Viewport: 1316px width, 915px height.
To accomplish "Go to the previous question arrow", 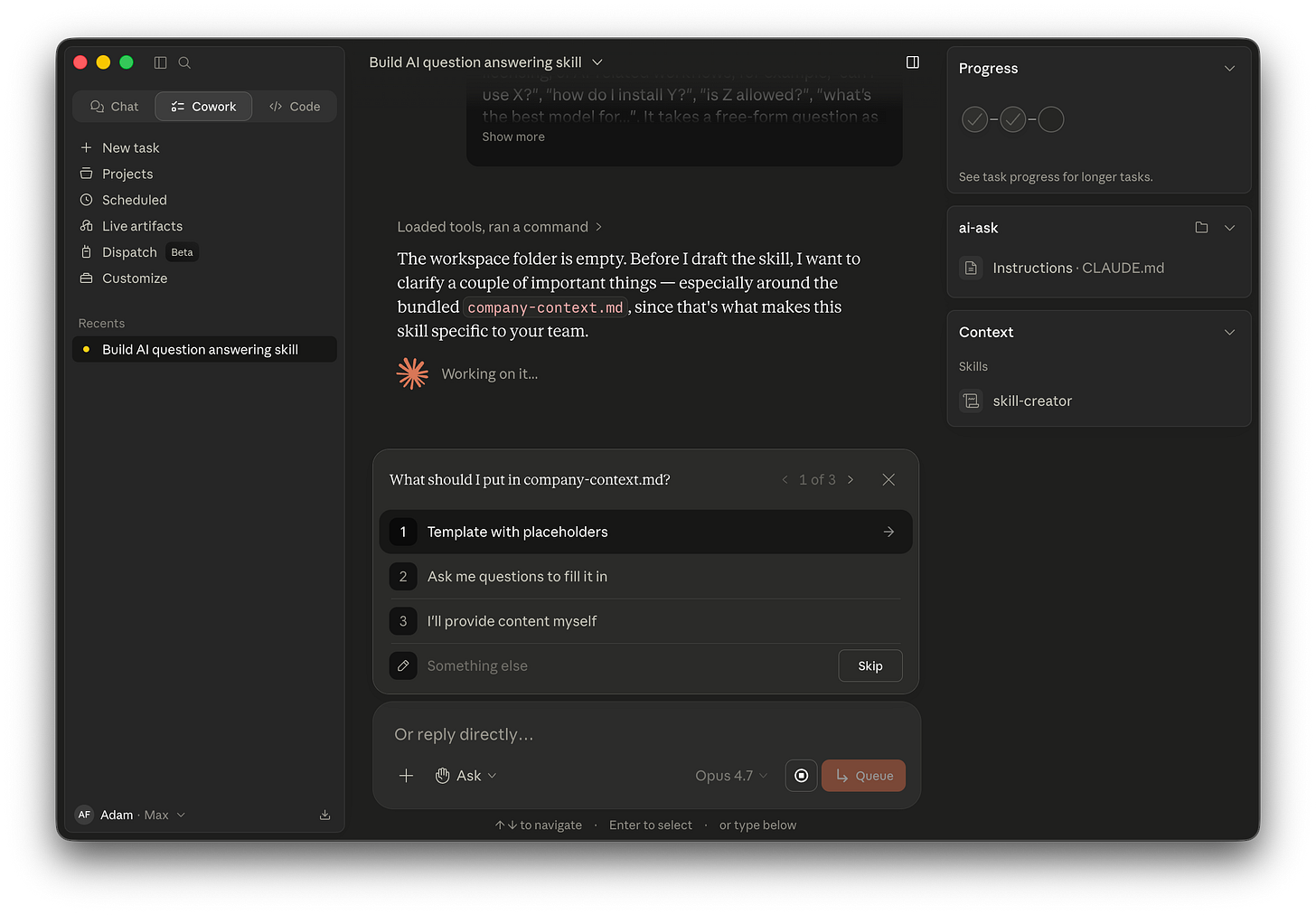I will (x=785, y=480).
